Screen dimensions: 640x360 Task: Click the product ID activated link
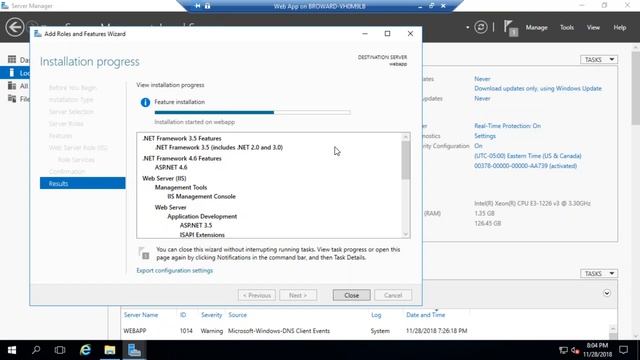pos(525,166)
